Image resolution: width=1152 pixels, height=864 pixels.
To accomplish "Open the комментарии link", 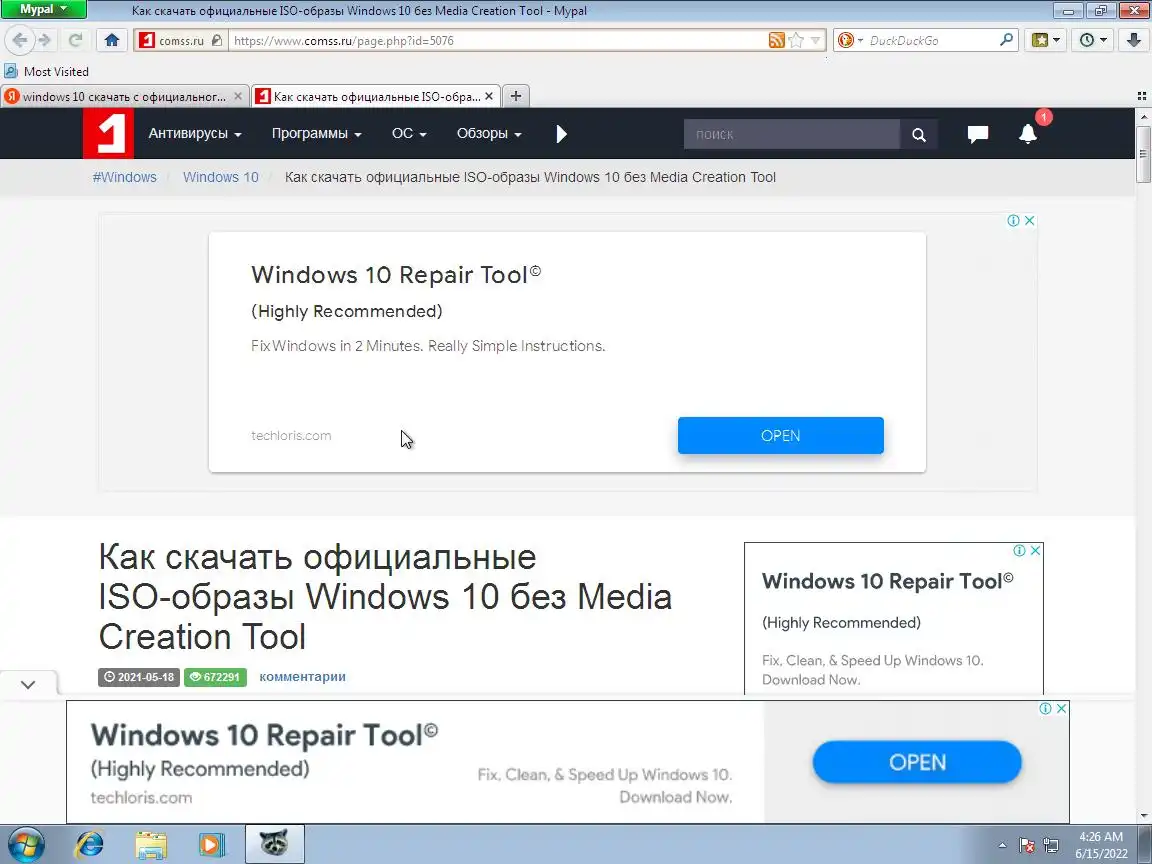I will click(302, 677).
